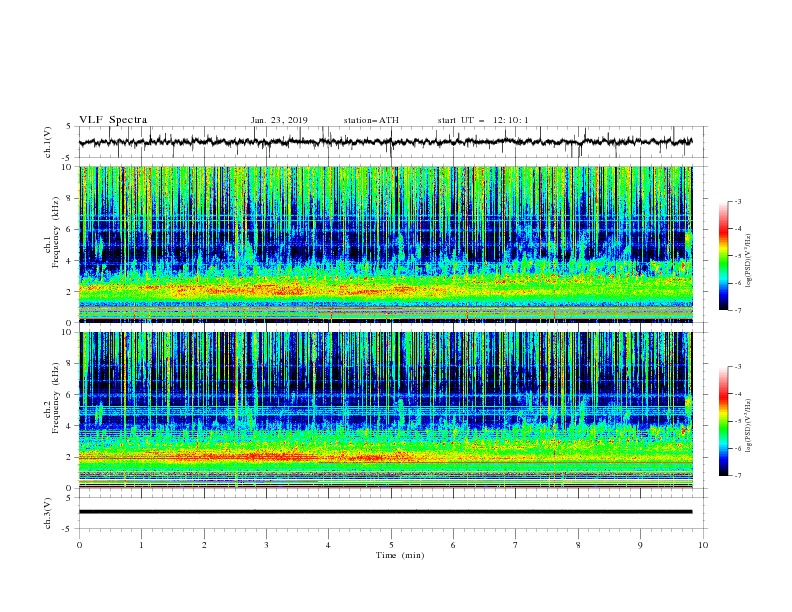Click the time axis tick label "3"
792x612 pixels.
pyautogui.click(x=266, y=545)
